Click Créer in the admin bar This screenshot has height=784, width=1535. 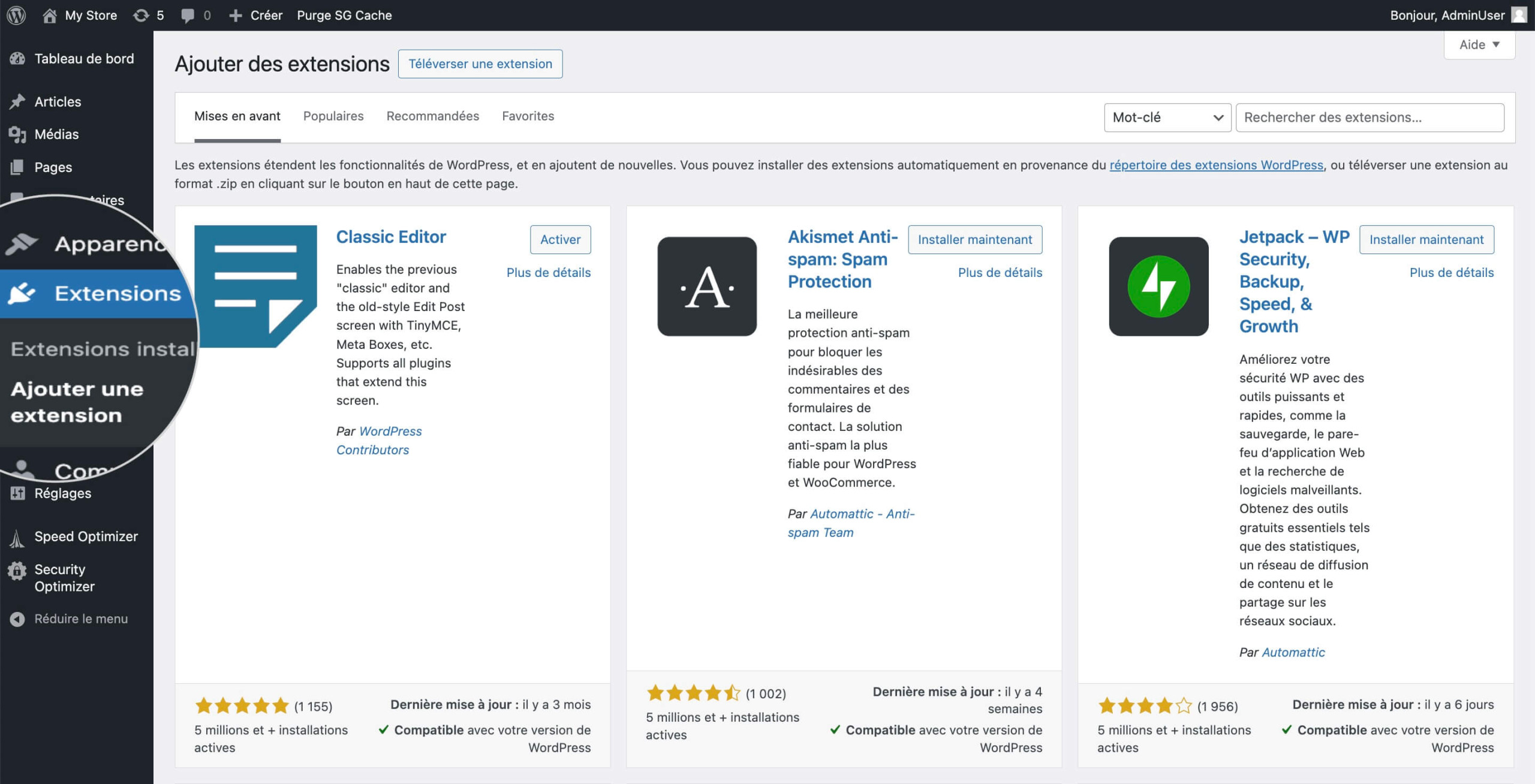(266, 16)
